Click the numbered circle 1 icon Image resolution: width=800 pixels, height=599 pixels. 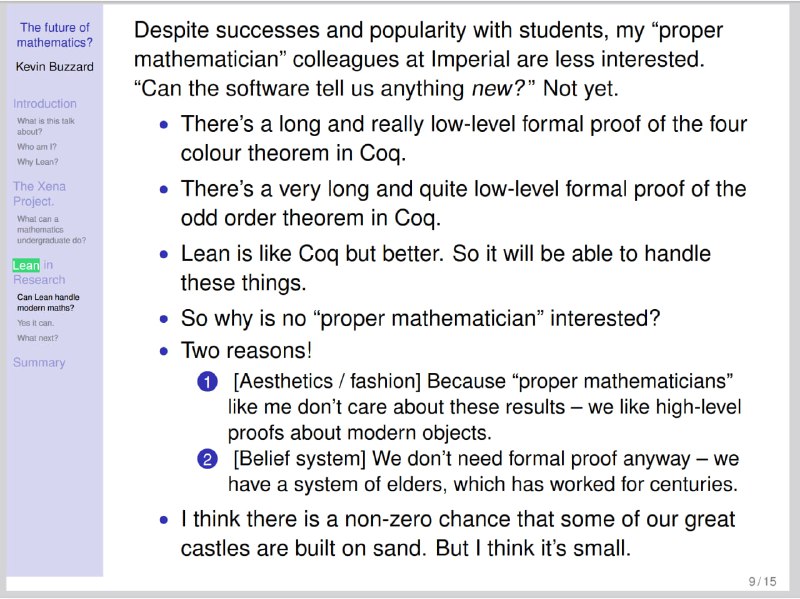(207, 382)
